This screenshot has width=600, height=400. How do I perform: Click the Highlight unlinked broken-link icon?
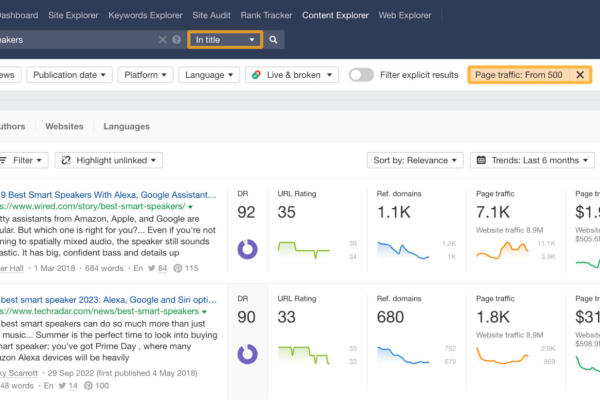pyautogui.click(x=66, y=160)
